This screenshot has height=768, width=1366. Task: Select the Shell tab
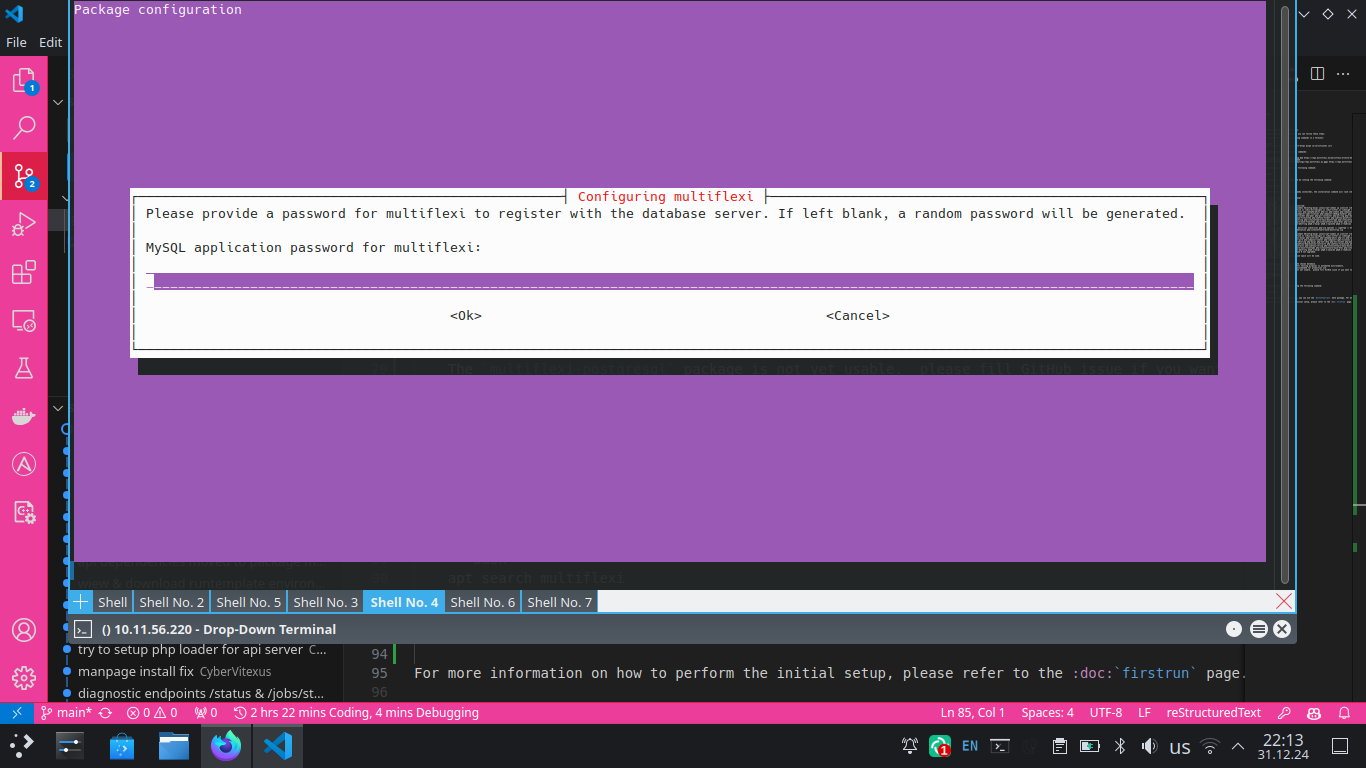[x=112, y=602]
